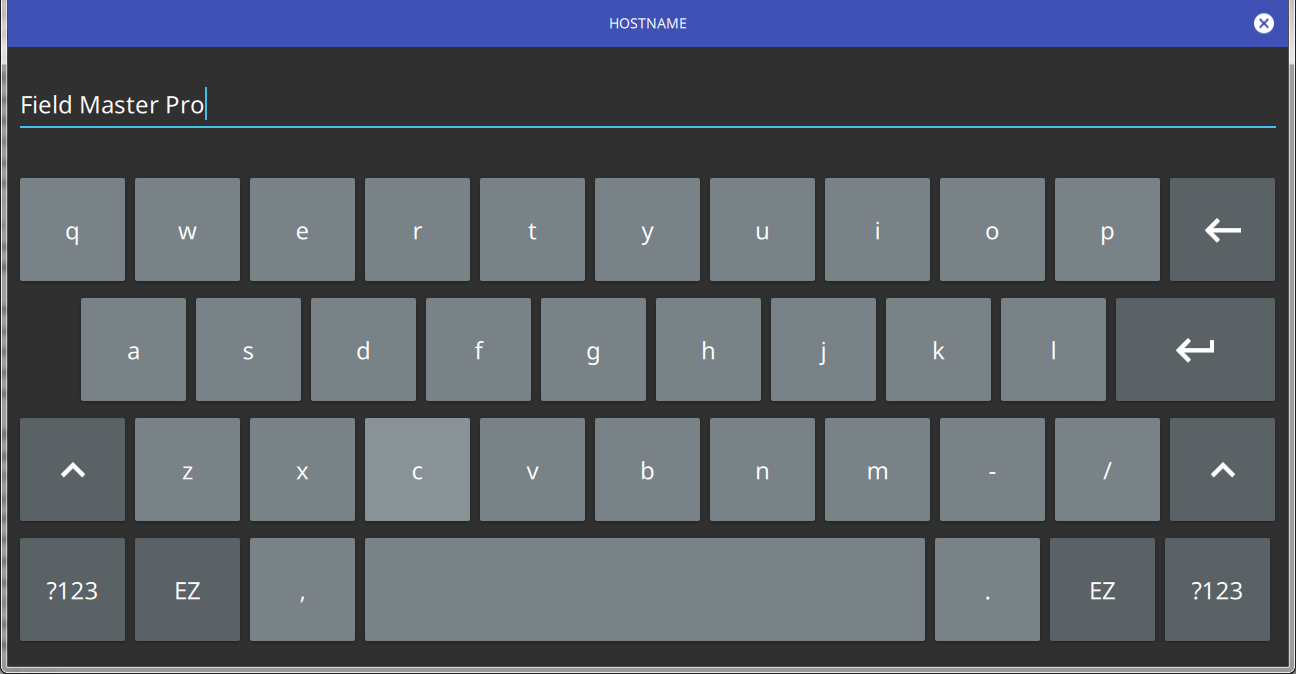Image resolution: width=1296 pixels, height=674 pixels.
Task: Tap the right EZ key
Action: pos(1102,590)
